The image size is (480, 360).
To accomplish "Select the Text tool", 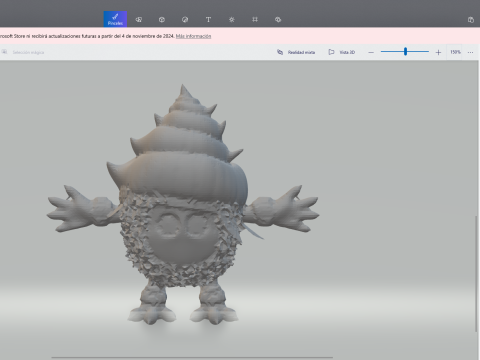I will coord(208,20).
